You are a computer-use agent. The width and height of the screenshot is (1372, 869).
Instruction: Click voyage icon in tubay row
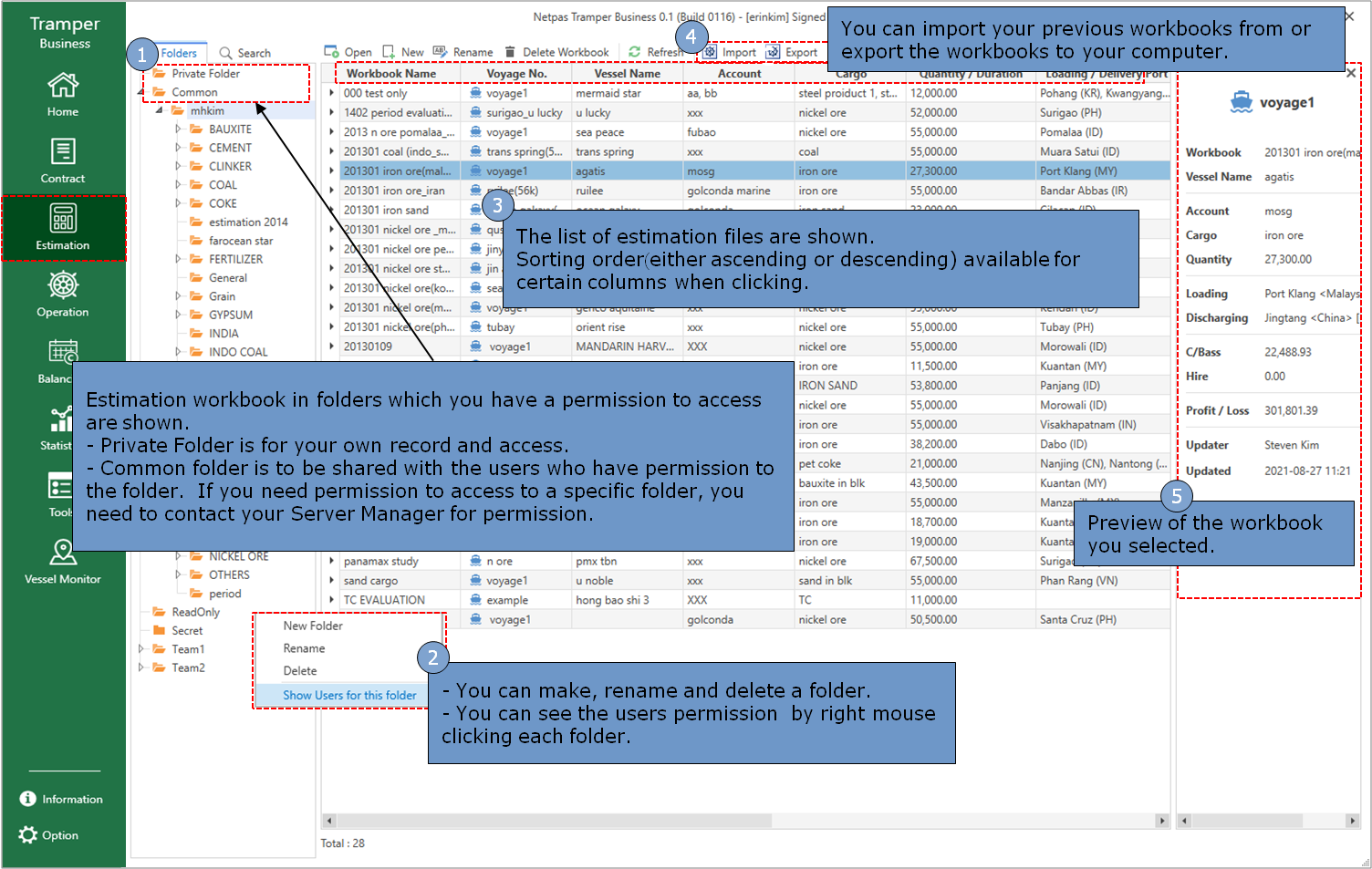tap(475, 327)
